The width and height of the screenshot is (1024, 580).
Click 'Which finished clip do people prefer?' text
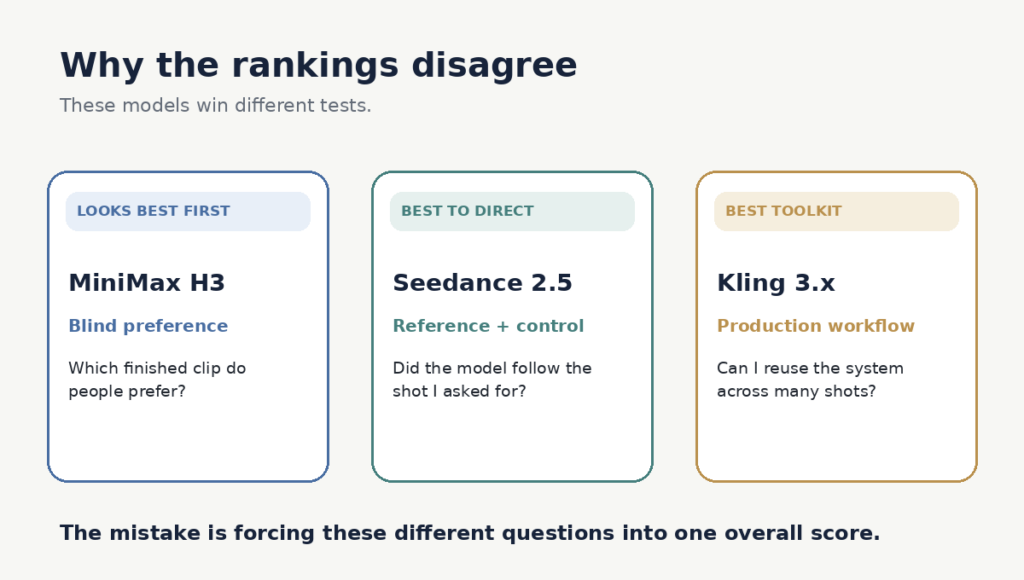[157, 379]
